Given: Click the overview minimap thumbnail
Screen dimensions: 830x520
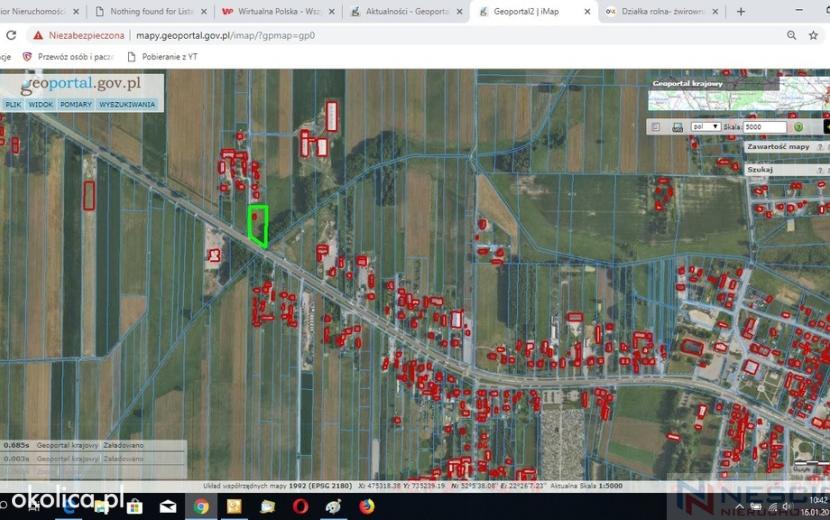Looking at the screenshot, I should click(739, 94).
